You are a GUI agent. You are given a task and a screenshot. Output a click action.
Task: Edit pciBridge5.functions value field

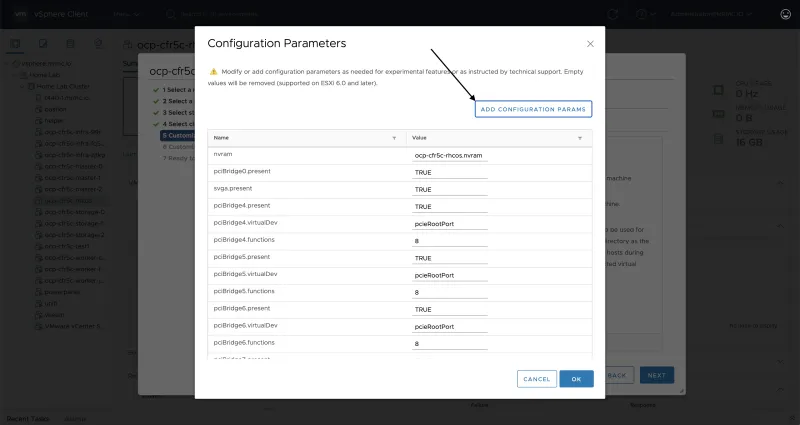pyautogui.click(x=449, y=292)
